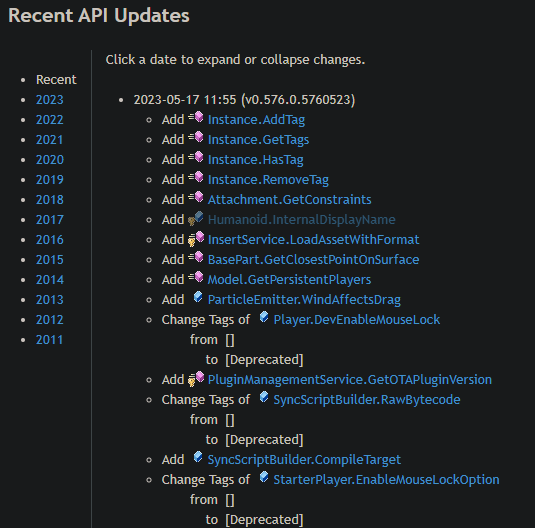Click the secured method icon beside InsertService.LoadAssetWithFormat
535x528 pixels.
click(x=196, y=239)
